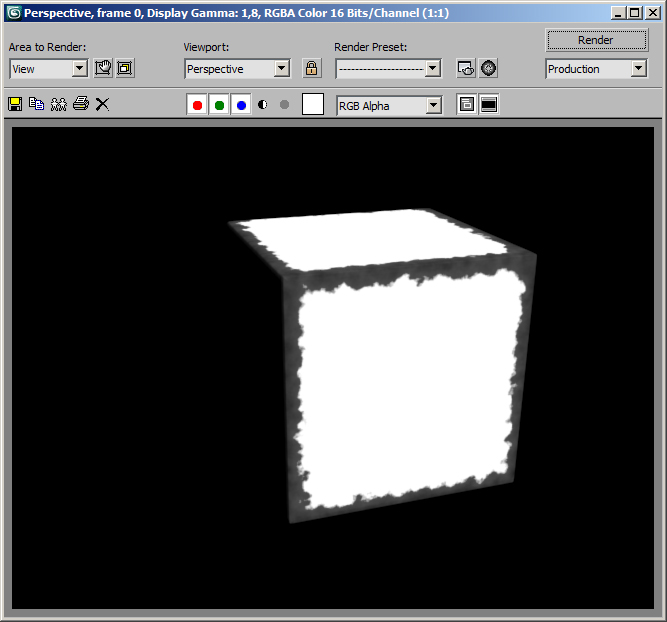Viewport: 667px width, 622px height.
Task: Toggle the UI panel display icon
Action: 489,104
